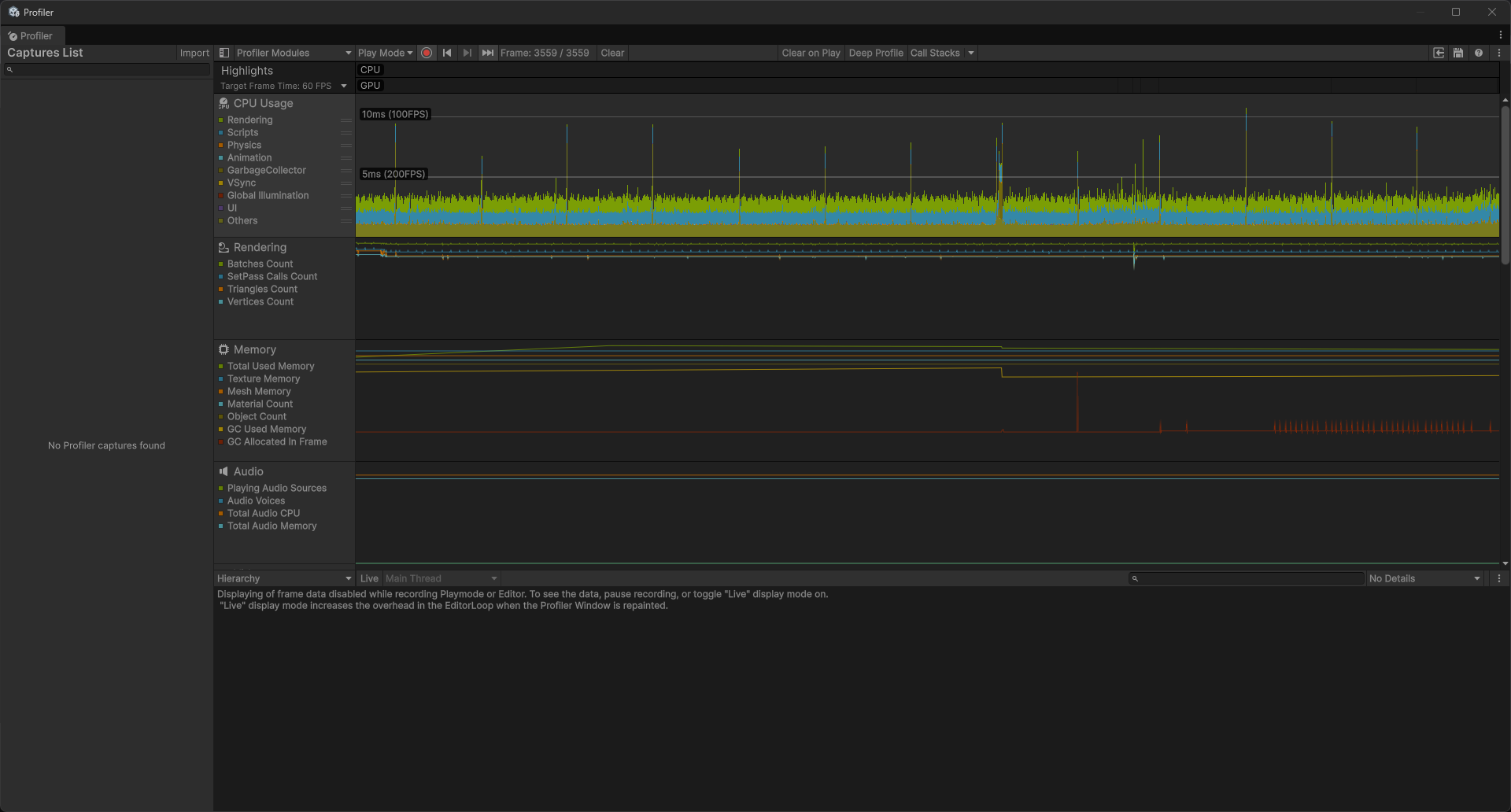Jump to the first frame
The width and height of the screenshot is (1511, 812).
point(447,53)
